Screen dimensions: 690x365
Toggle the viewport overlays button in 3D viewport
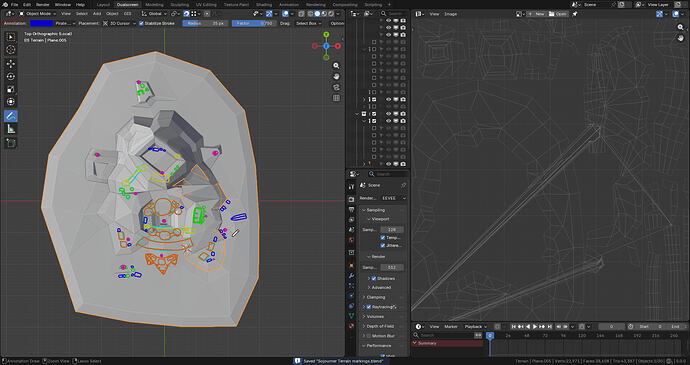pyautogui.click(x=285, y=14)
